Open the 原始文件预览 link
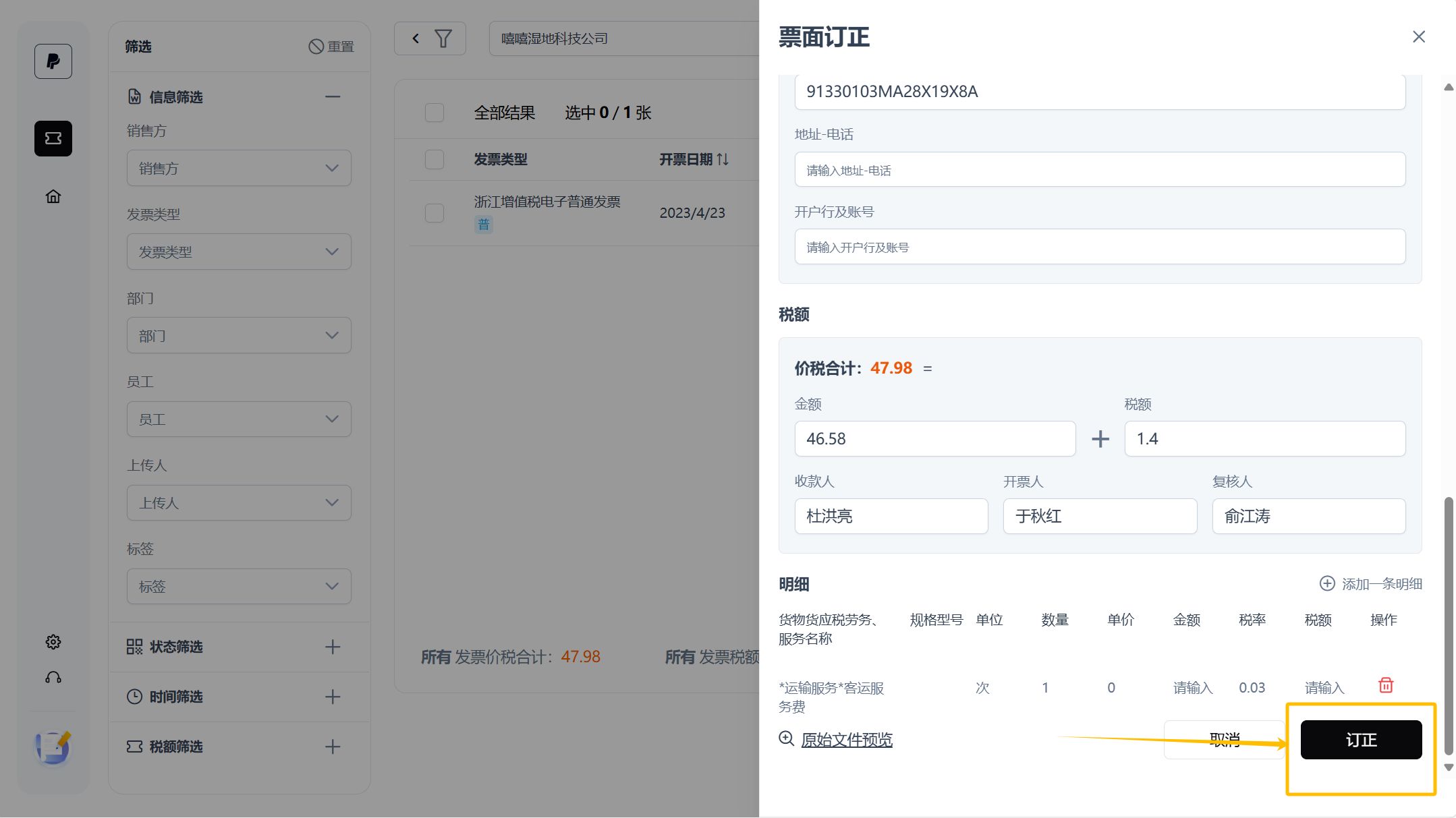1456x818 pixels. [x=847, y=740]
